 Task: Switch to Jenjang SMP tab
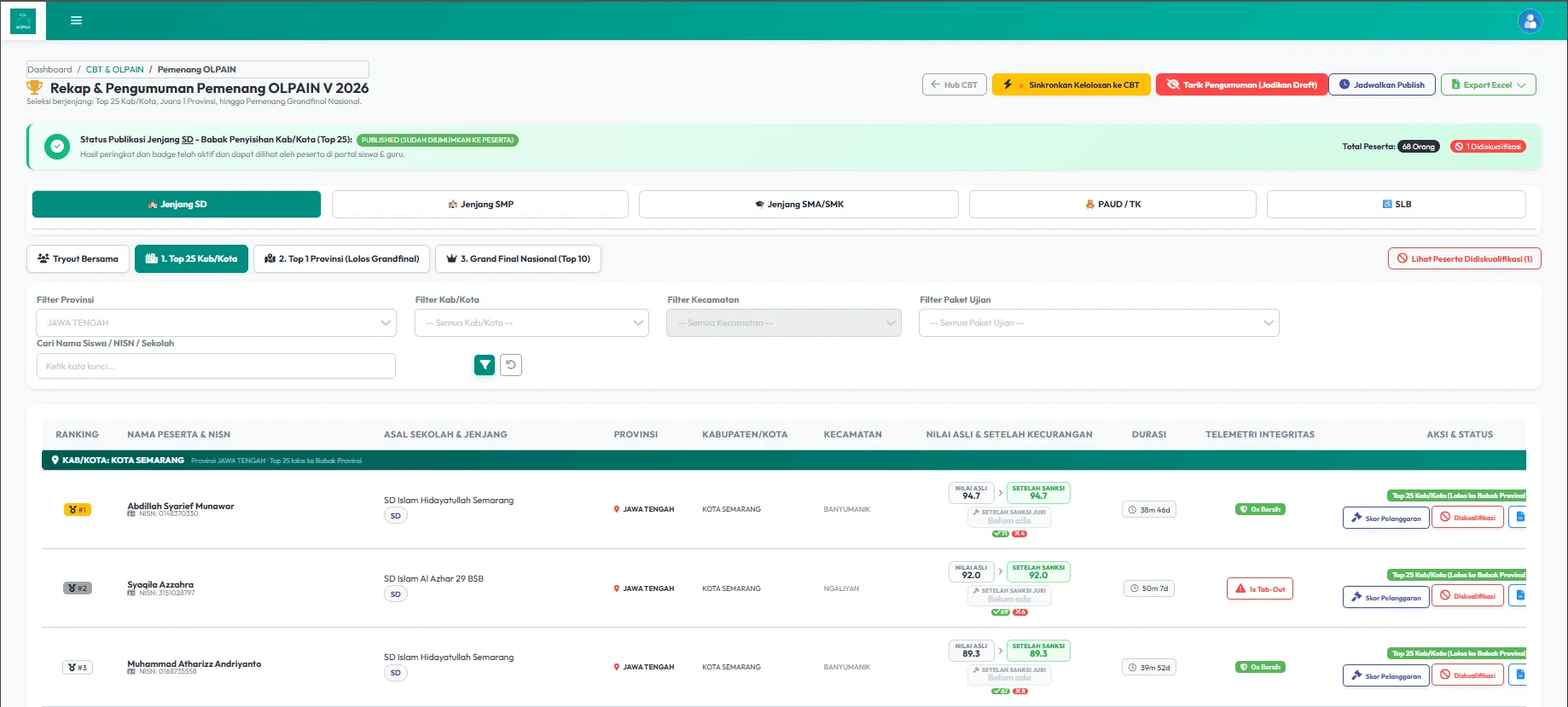click(480, 205)
